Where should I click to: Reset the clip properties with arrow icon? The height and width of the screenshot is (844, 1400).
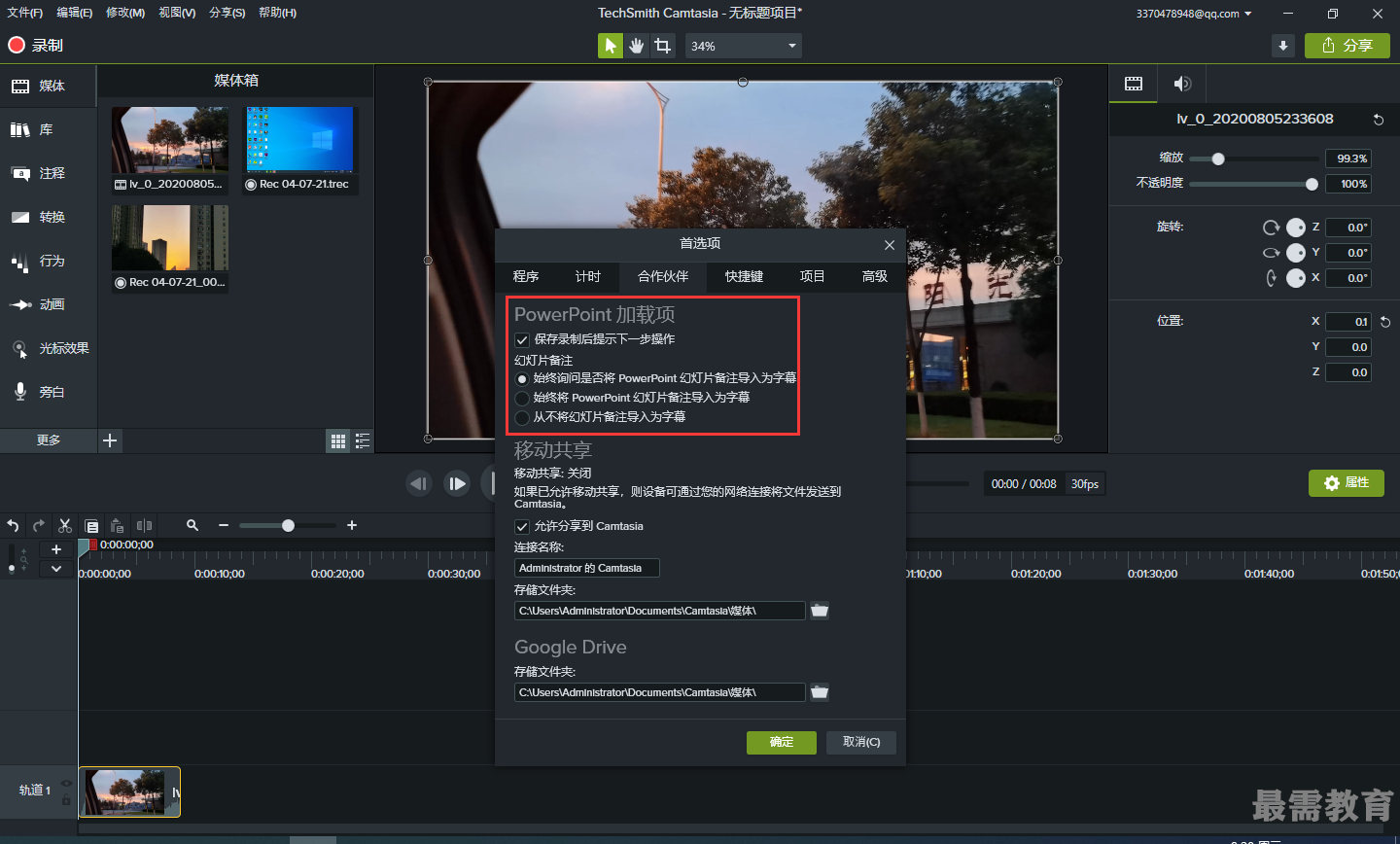(1378, 120)
